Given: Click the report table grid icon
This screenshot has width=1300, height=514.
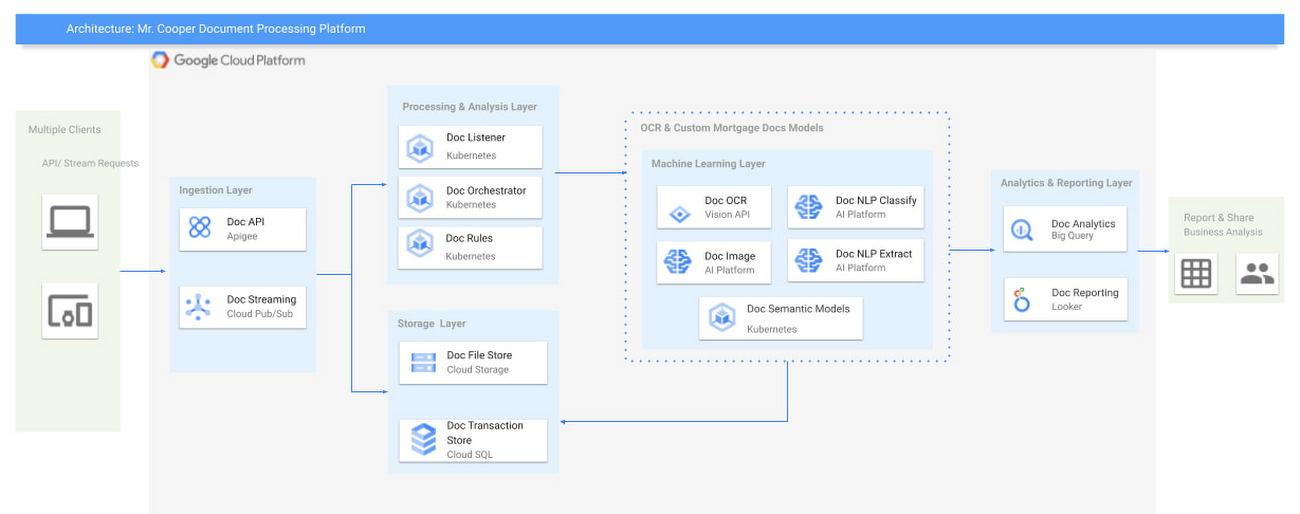Looking at the screenshot, I should pyautogui.click(x=1196, y=273).
